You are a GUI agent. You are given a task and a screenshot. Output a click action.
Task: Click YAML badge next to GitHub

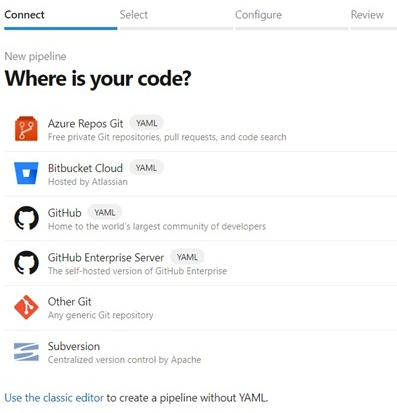pos(105,213)
